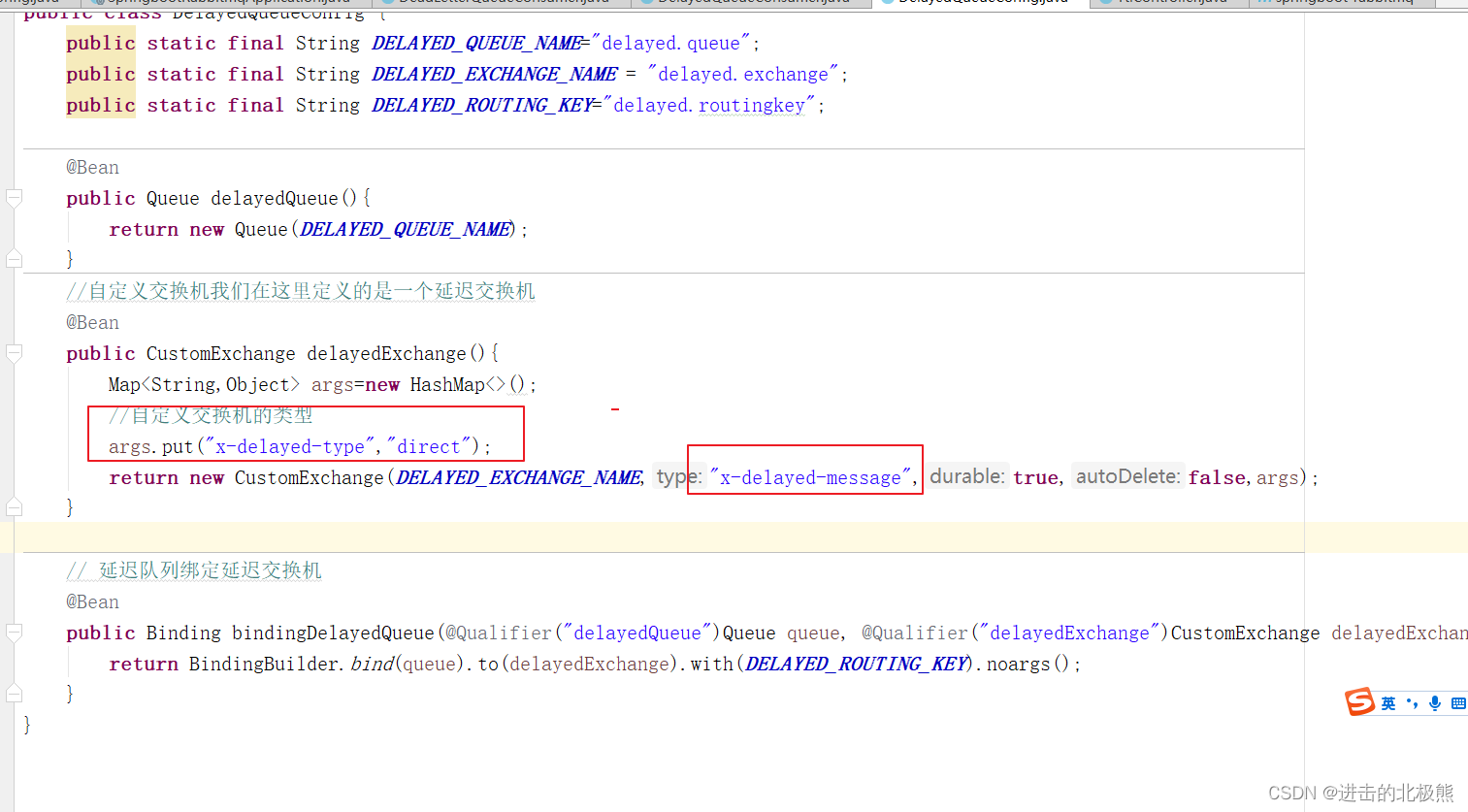
Task: Click the true value after durable
Action: click(x=1035, y=477)
